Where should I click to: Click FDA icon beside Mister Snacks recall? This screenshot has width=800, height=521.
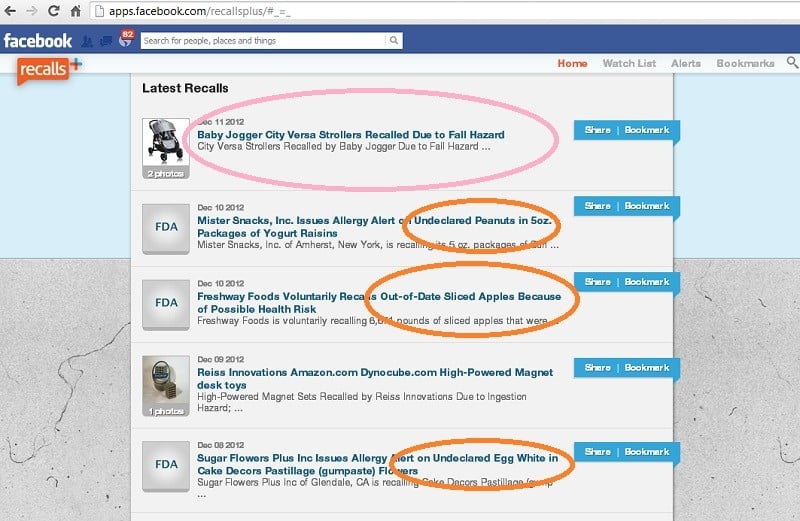166,228
